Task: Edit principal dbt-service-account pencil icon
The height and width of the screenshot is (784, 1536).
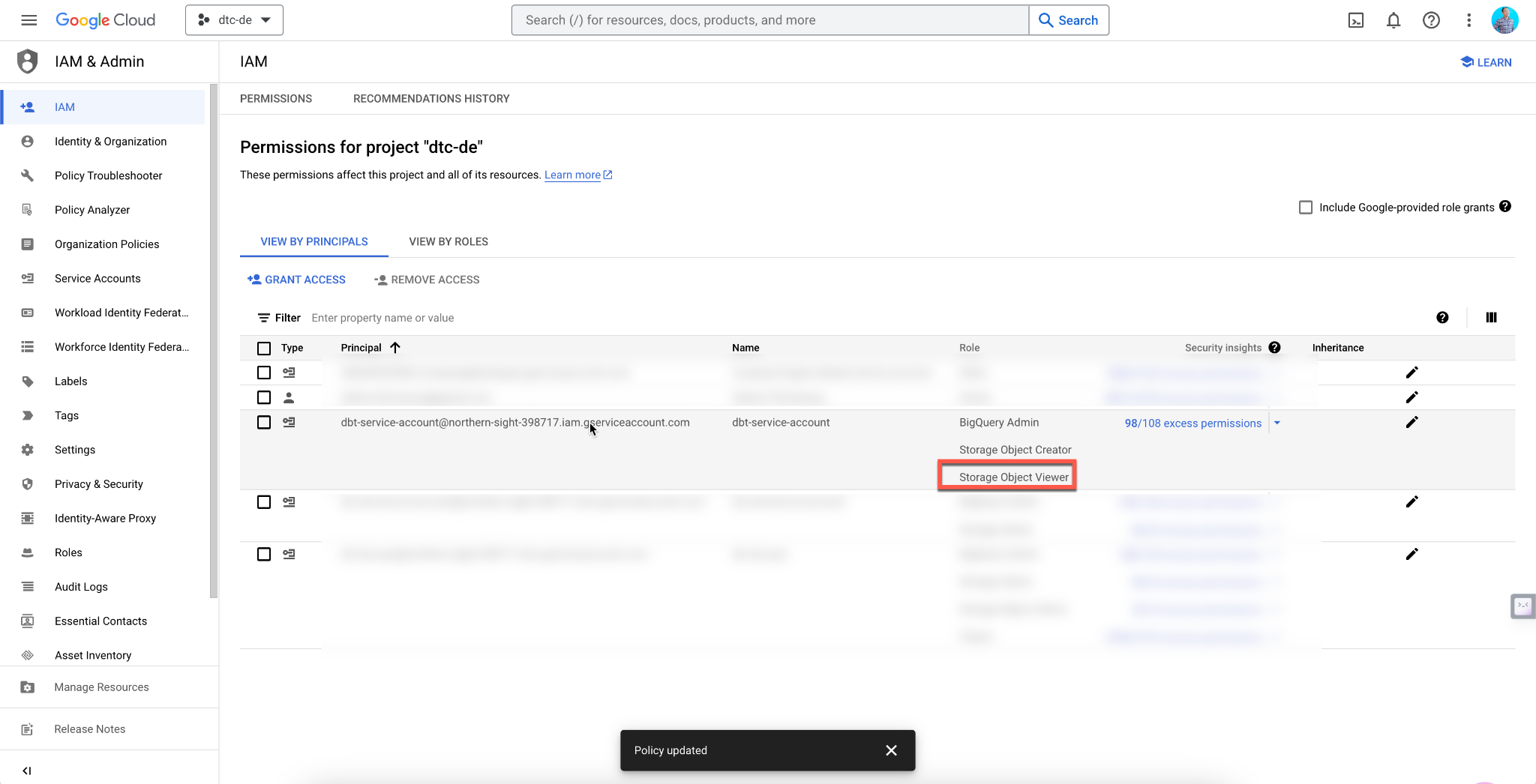Action: tap(1411, 422)
